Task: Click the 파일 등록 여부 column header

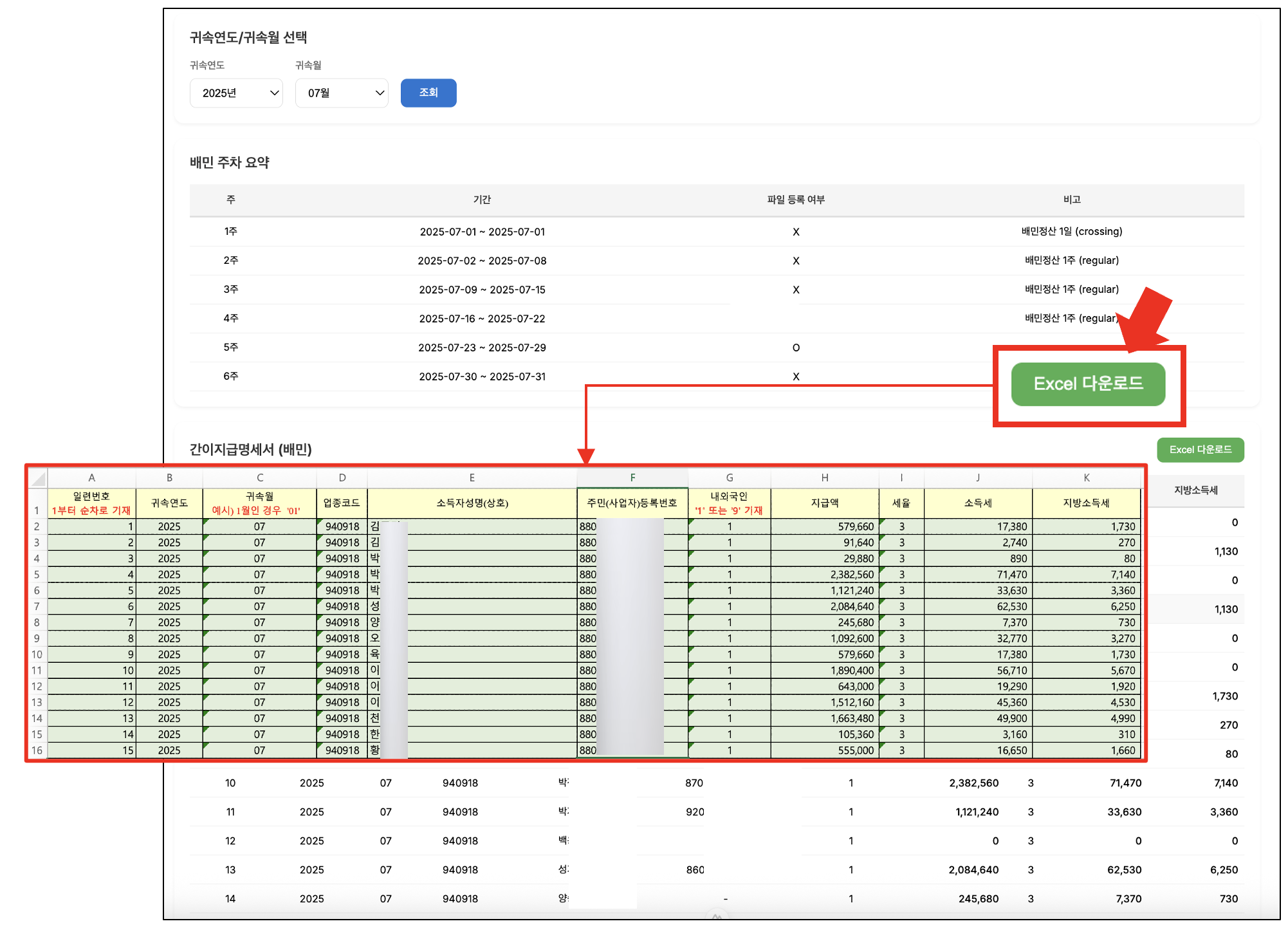Action: (796, 200)
